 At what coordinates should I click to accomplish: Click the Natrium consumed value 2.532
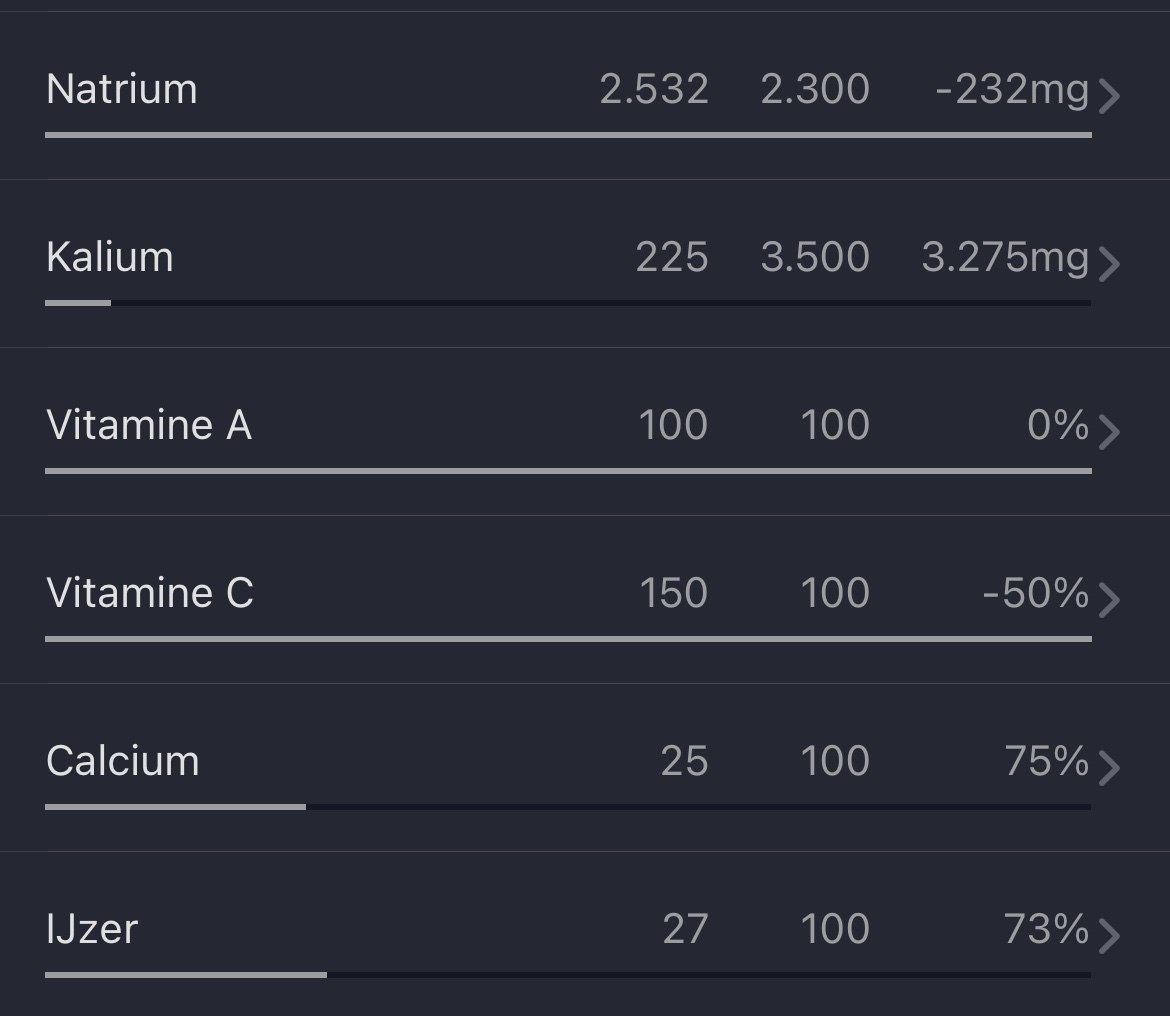click(654, 89)
